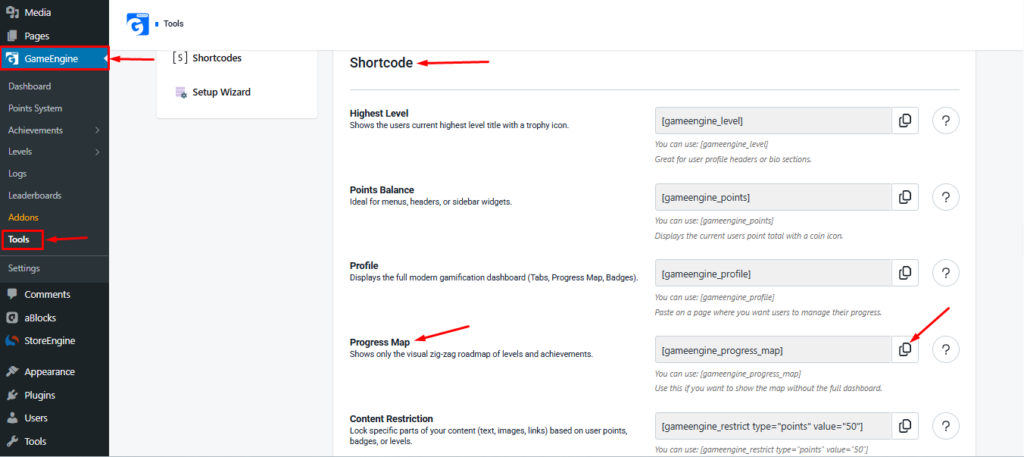
Task: Click 'Great for user profile headers' hint
Action: tap(733, 159)
